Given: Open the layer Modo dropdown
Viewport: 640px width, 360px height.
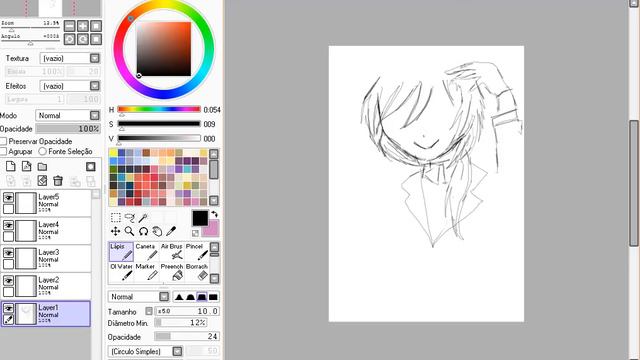Looking at the screenshot, I should (95, 116).
